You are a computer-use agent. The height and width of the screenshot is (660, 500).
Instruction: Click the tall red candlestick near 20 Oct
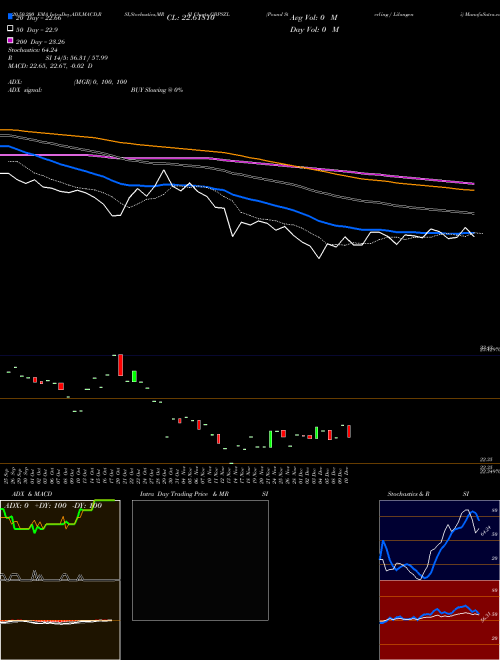coord(120,365)
